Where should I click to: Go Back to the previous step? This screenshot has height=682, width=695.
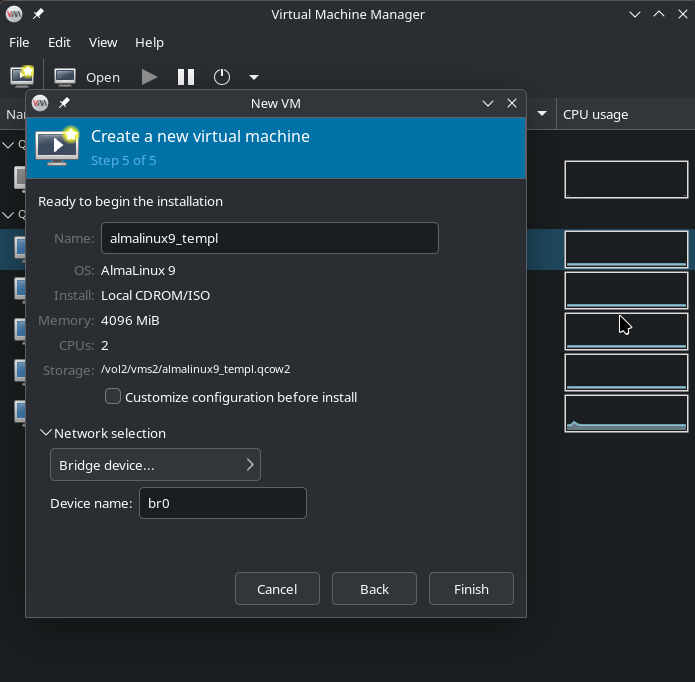[x=374, y=588]
